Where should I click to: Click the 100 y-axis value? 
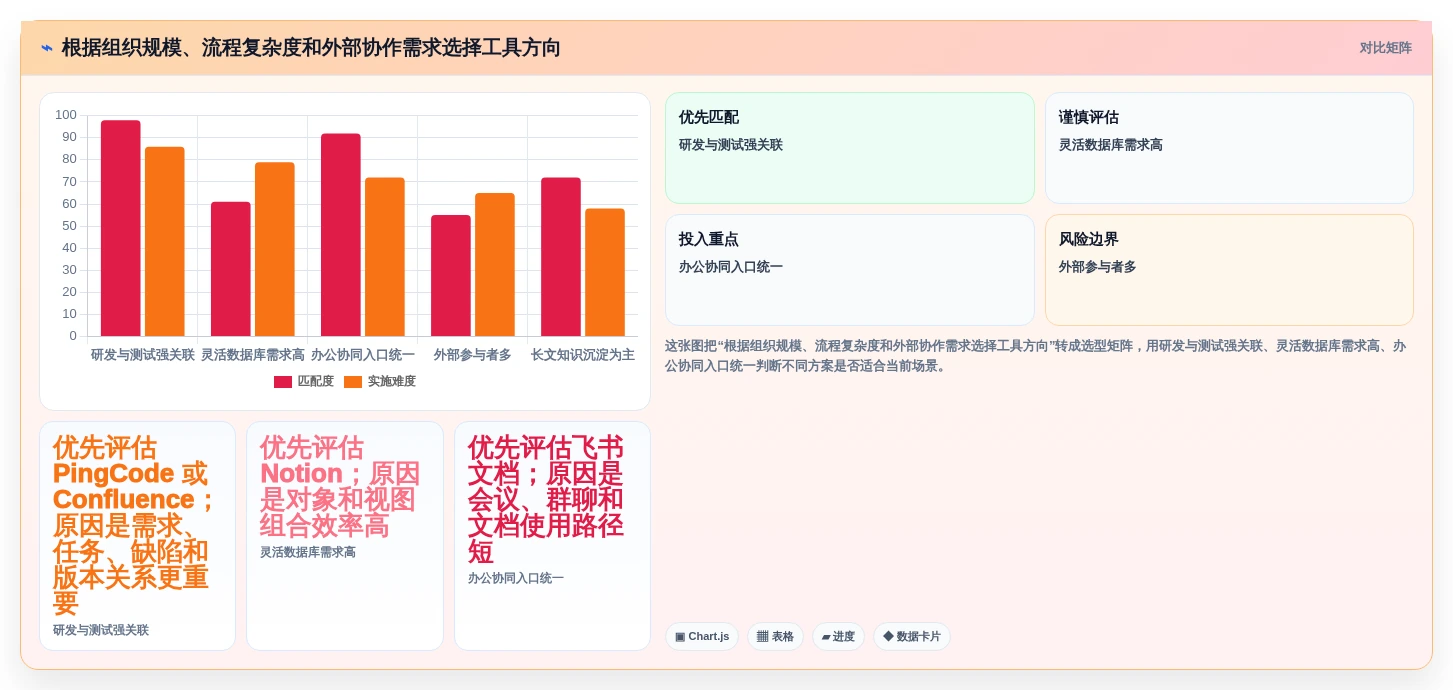(66, 115)
